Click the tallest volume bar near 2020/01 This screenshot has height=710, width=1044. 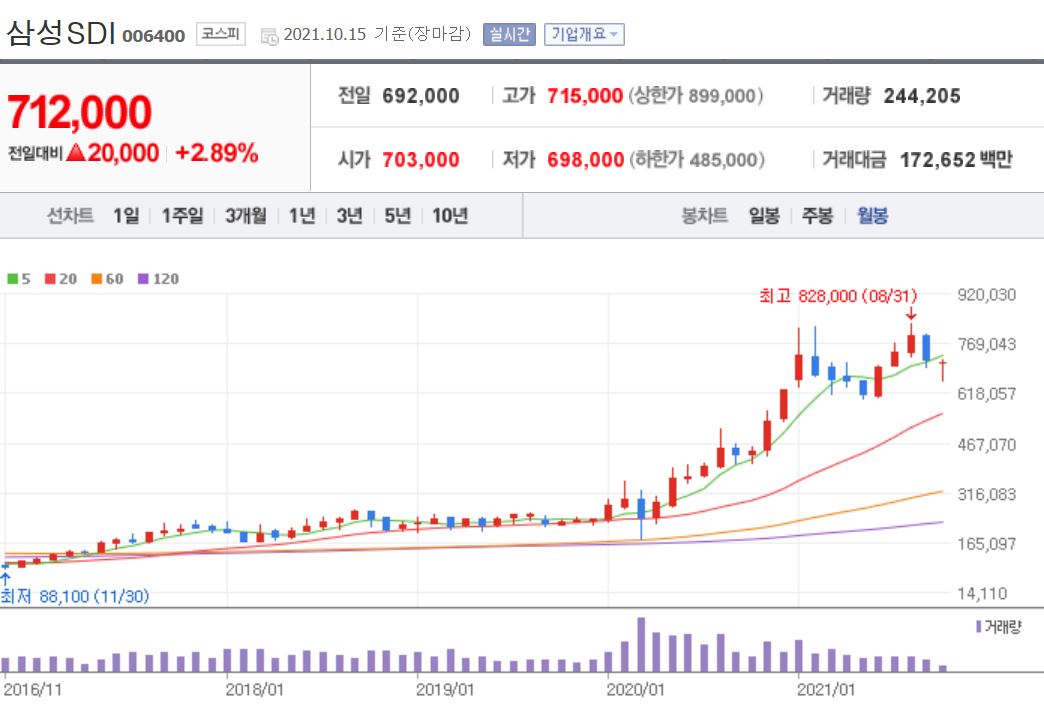tap(641, 644)
